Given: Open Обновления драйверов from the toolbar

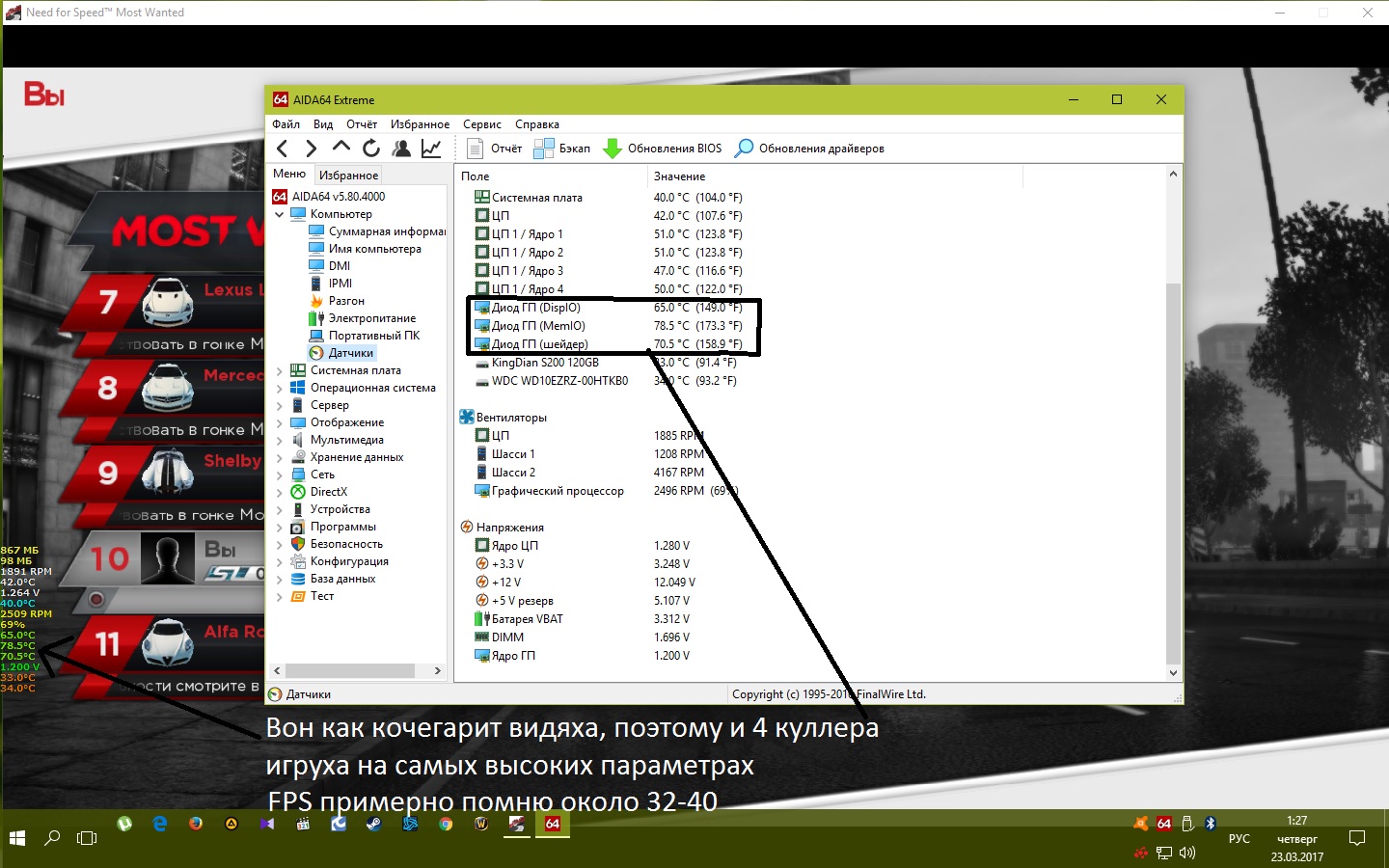Looking at the screenshot, I should point(809,149).
